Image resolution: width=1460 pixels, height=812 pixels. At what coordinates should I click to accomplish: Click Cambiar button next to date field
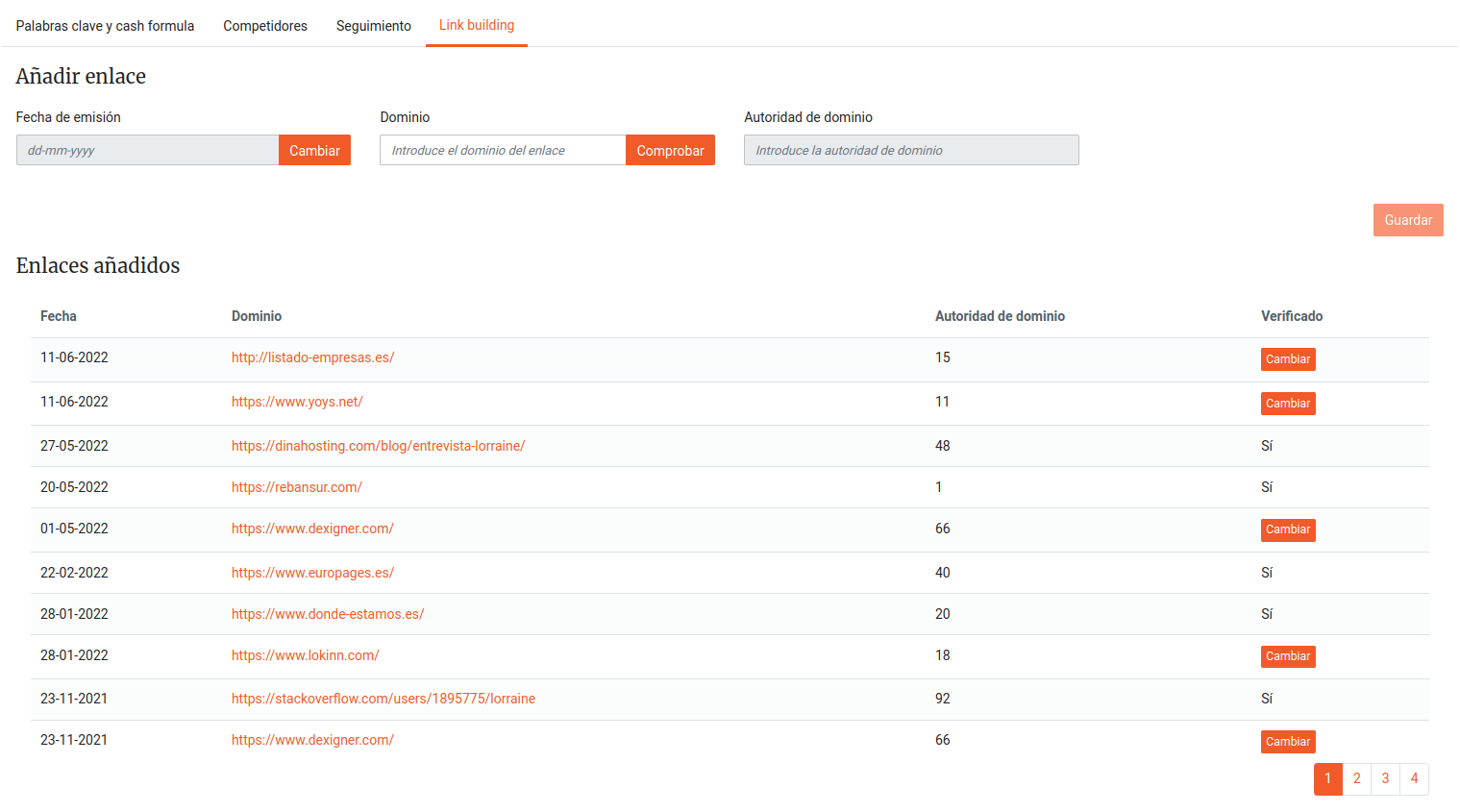coord(314,151)
